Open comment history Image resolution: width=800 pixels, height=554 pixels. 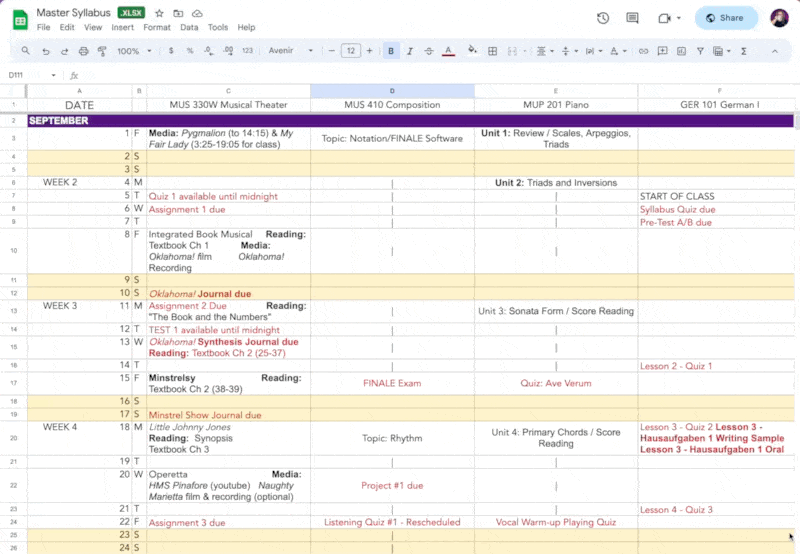point(632,18)
